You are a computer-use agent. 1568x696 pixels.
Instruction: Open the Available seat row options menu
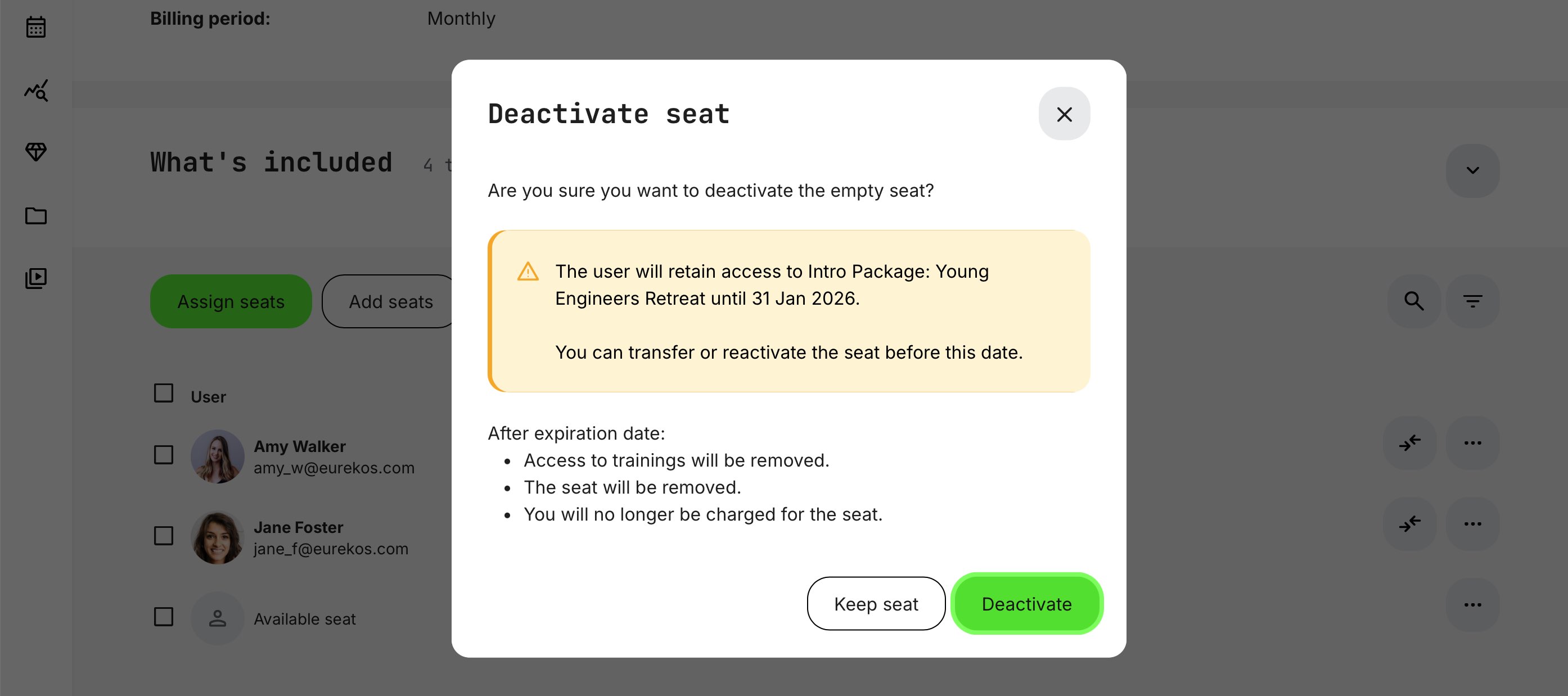click(1473, 604)
